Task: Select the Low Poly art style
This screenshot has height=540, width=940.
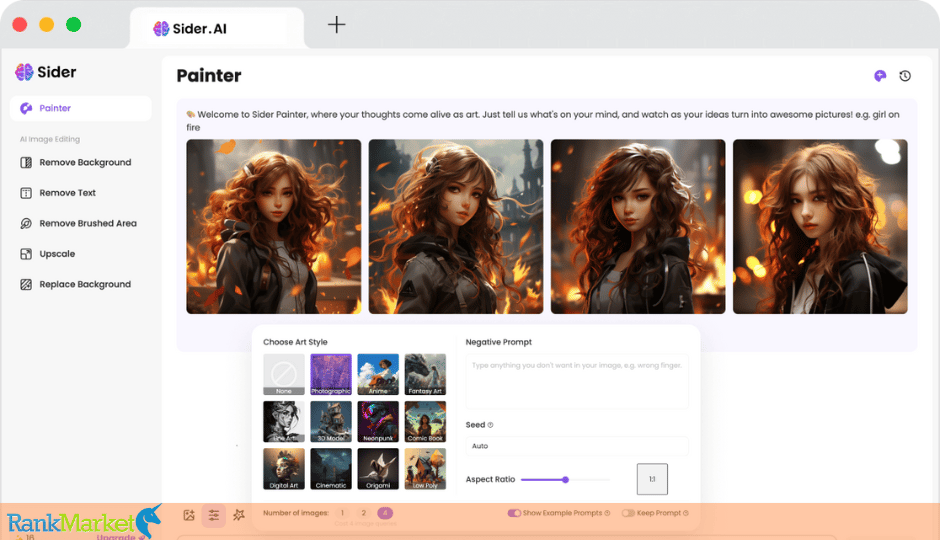Action: (x=425, y=469)
